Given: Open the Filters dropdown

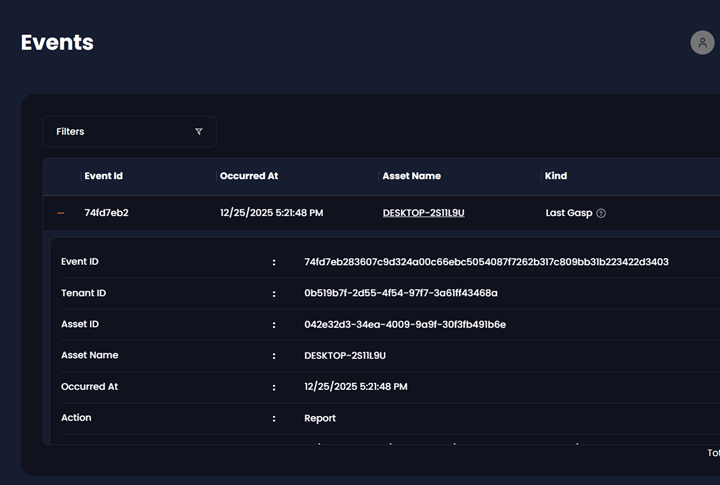Looking at the screenshot, I should (x=129, y=132).
